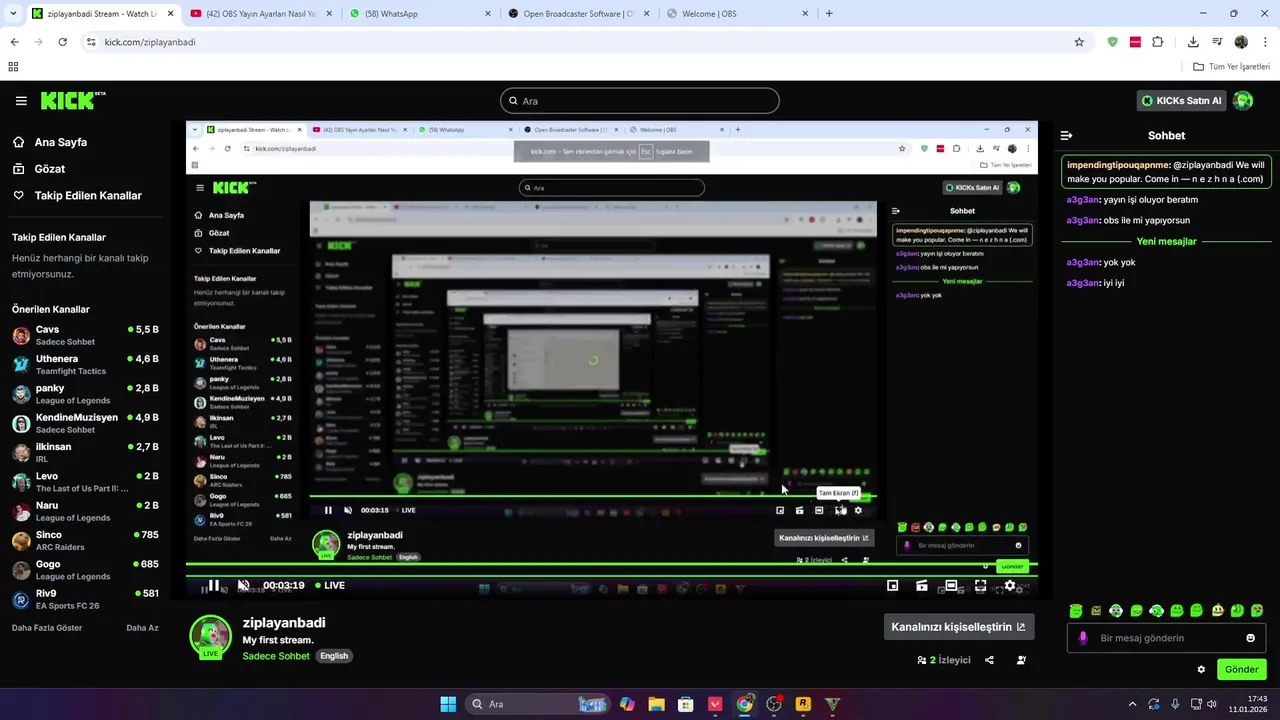Open recommended channel Riv9

(x=84, y=599)
